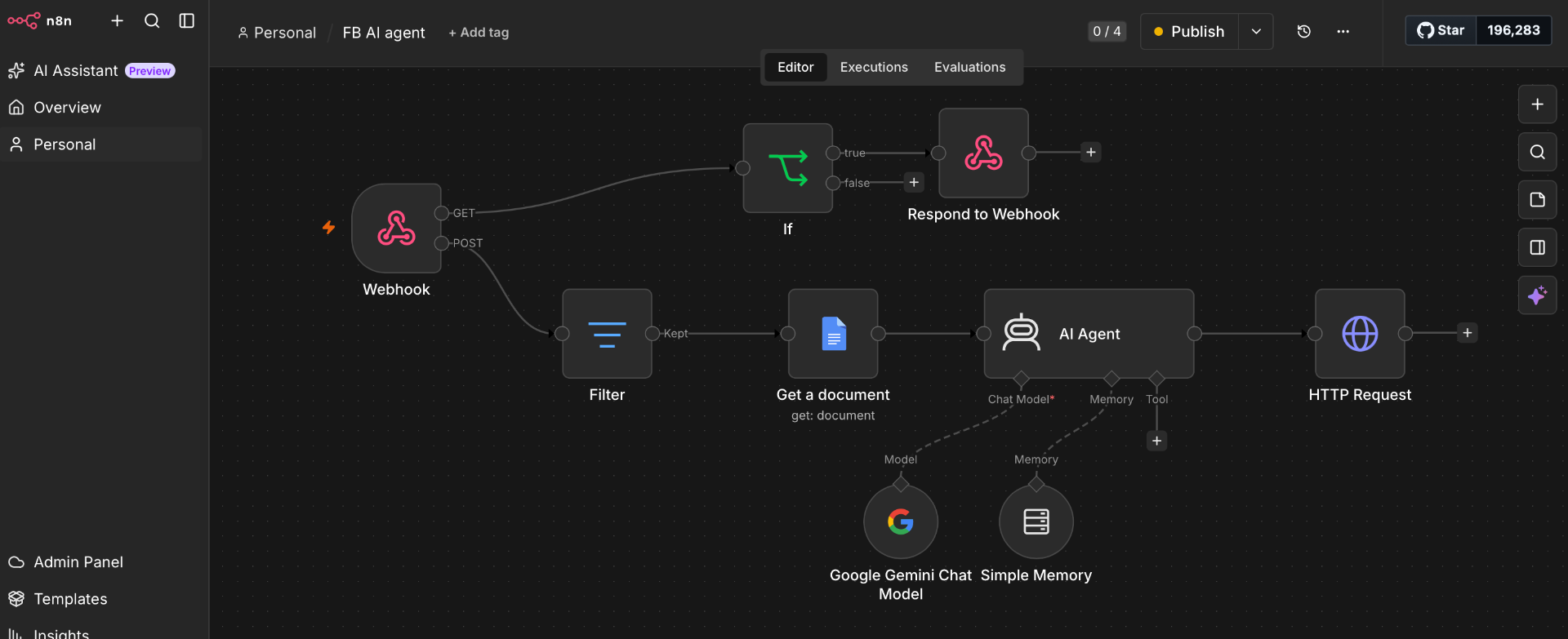Add node after Respond to Webhook output

coord(1091,153)
